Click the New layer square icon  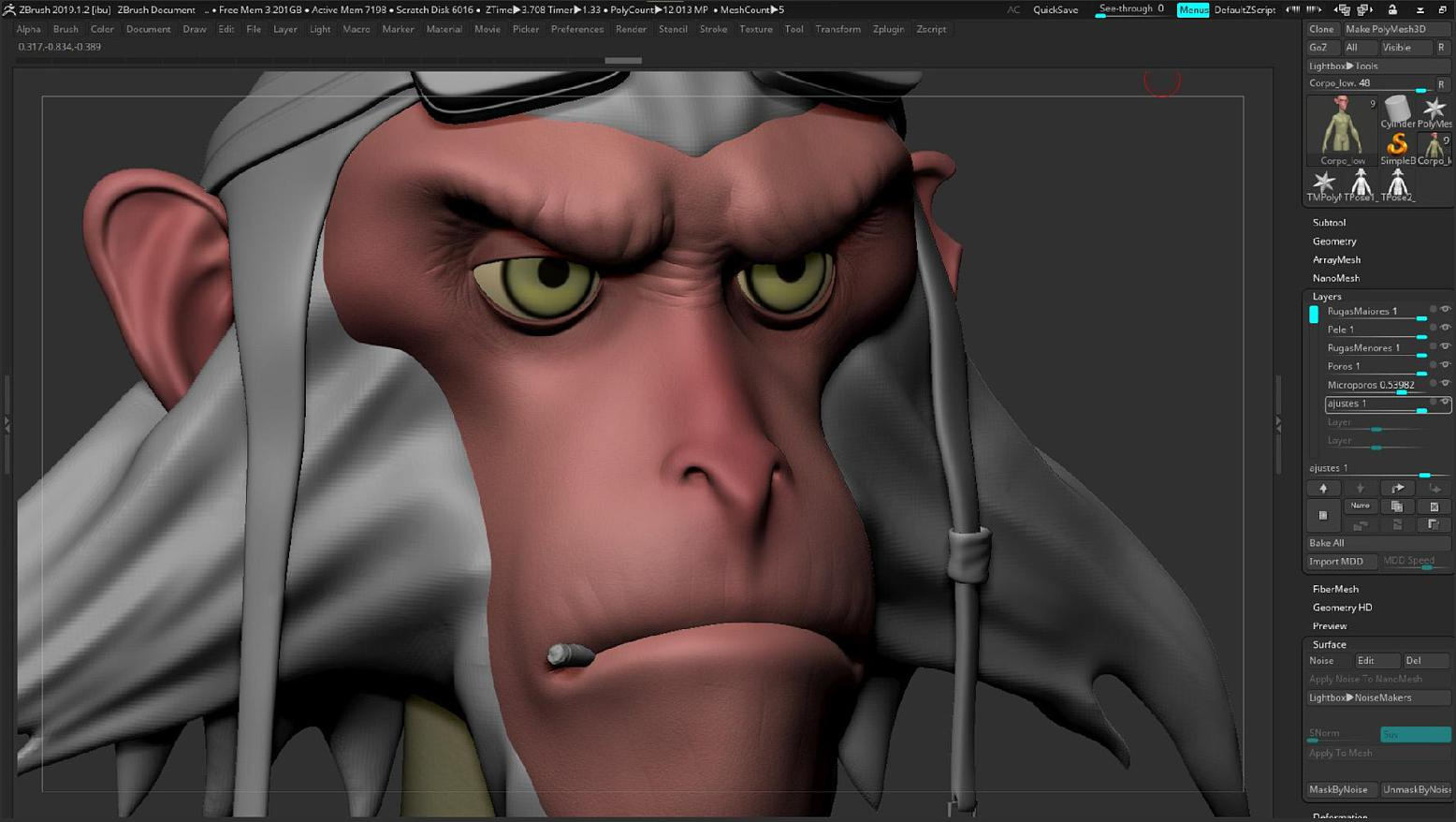coord(1323,515)
